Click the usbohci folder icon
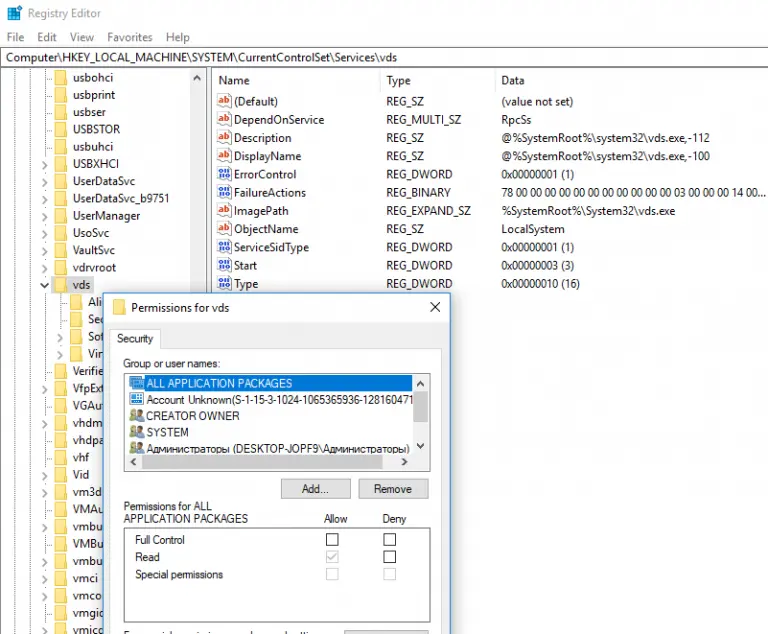Image resolution: width=768 pixels, height=634 pixels. (60, 77)
